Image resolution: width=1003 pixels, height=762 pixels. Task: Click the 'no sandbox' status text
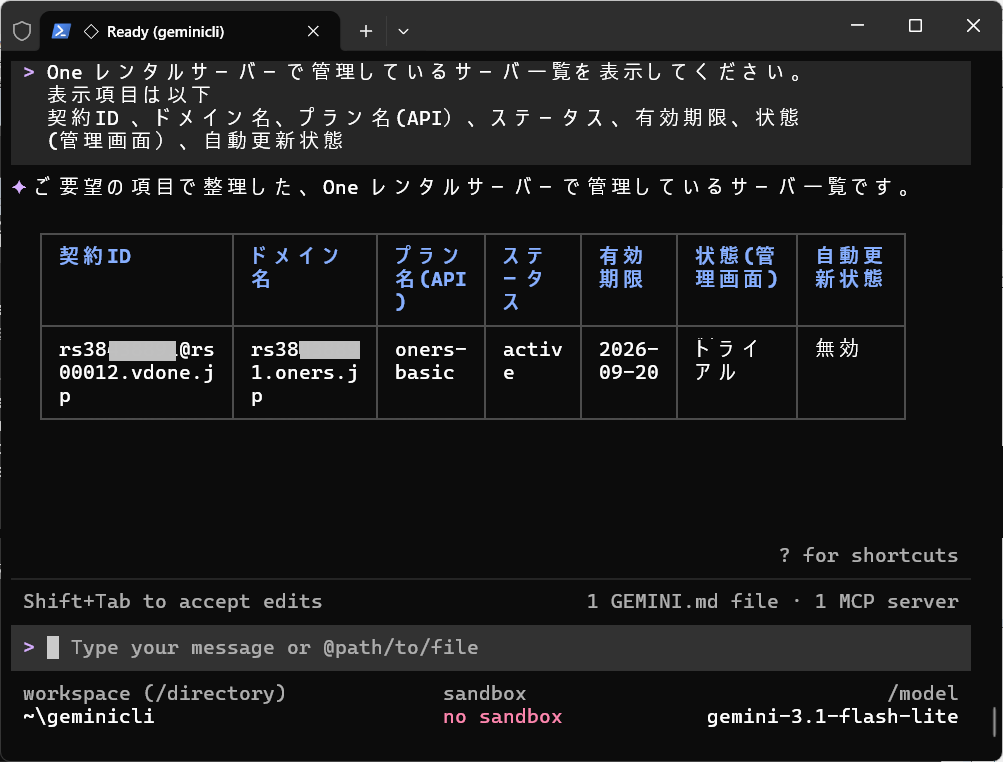coord(503,717)
